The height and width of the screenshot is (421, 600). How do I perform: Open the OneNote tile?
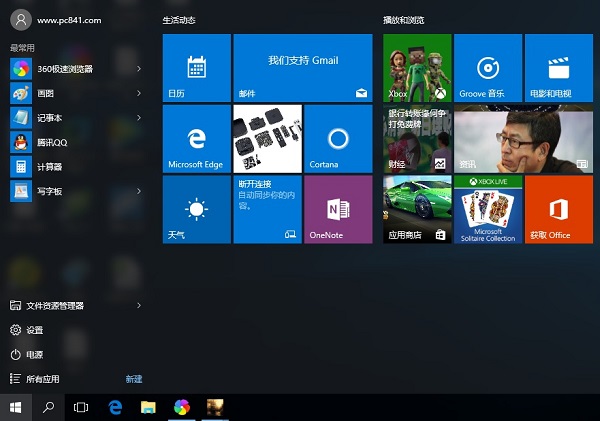pos(337,209)
